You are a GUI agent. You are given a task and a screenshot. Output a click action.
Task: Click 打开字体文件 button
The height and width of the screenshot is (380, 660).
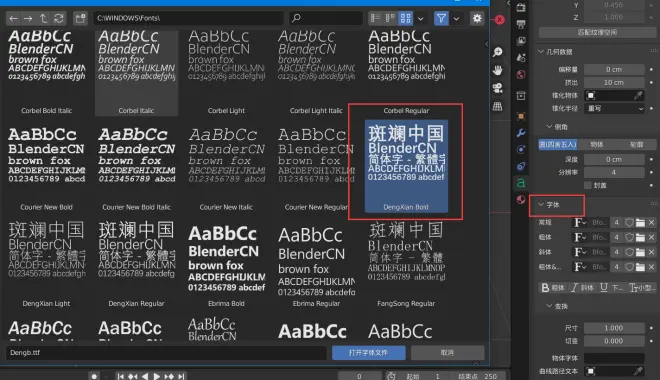(368, 353)
